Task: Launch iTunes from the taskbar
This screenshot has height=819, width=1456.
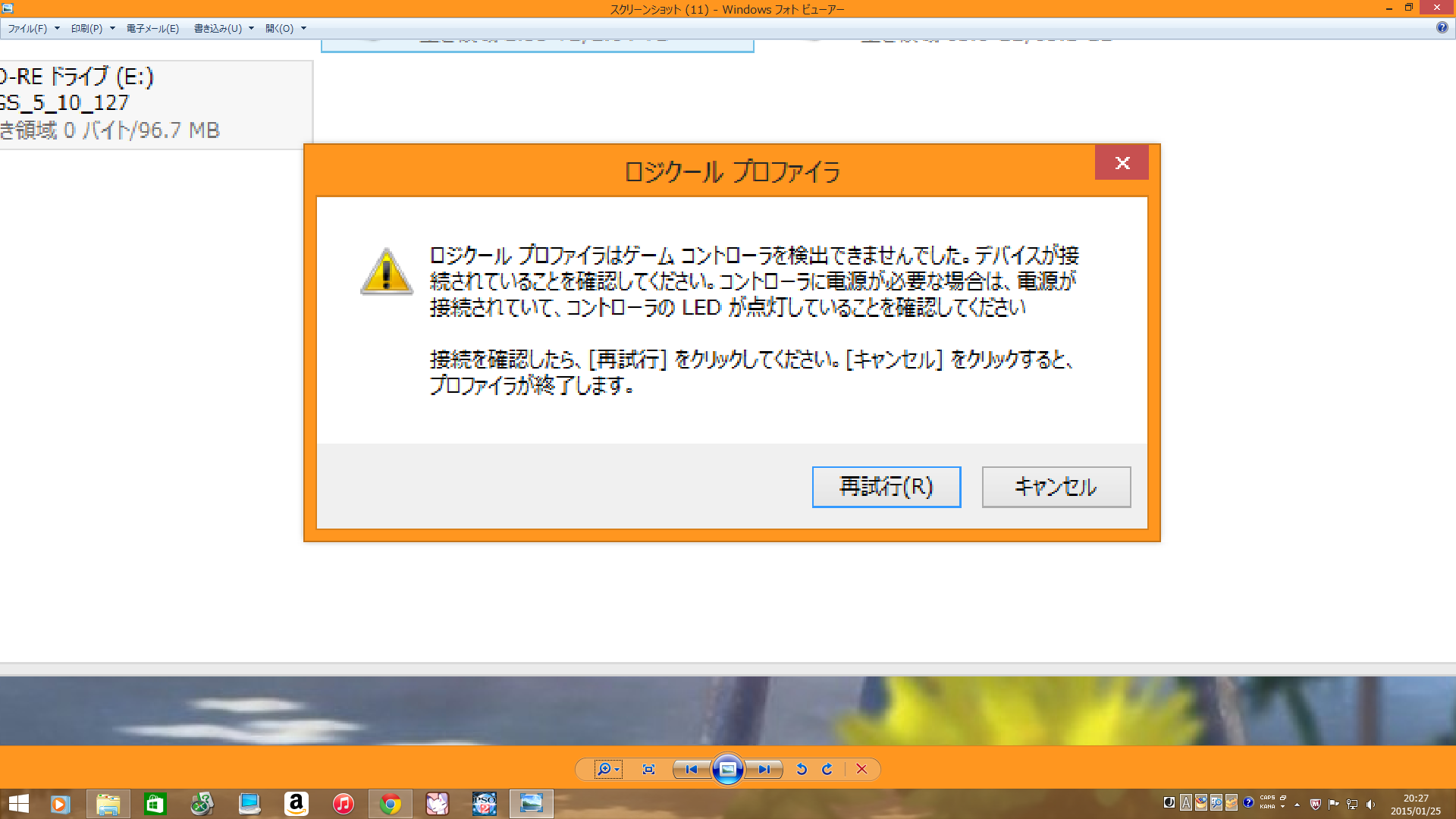Action: 343,804
